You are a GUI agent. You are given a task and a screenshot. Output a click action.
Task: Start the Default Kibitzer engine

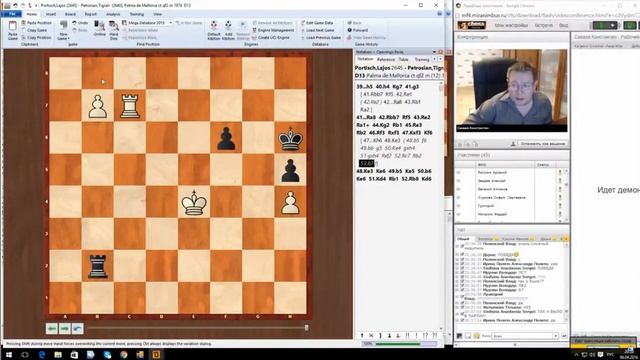(214, 30)
